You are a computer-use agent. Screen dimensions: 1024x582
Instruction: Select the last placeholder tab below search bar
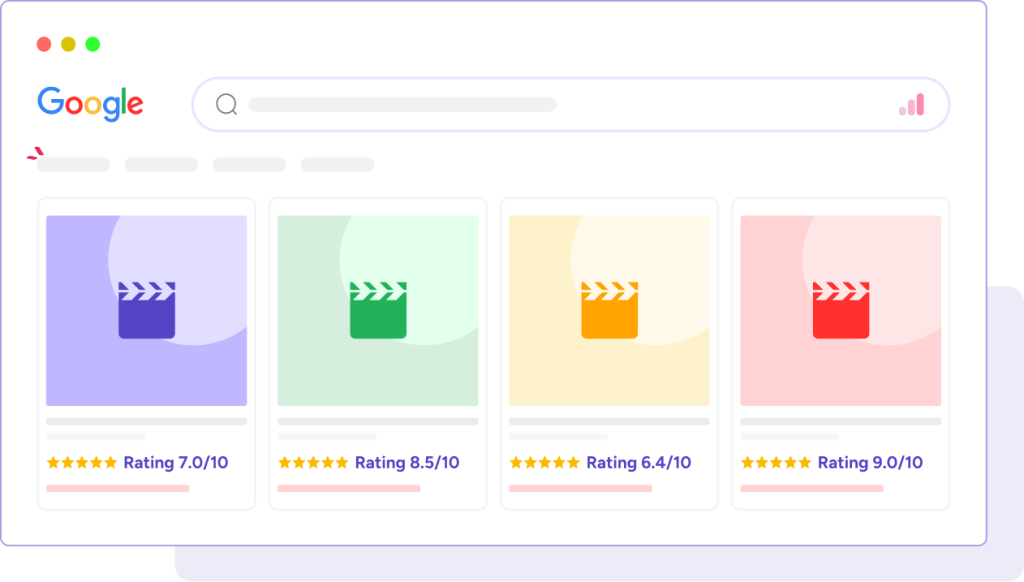point(337,165)
